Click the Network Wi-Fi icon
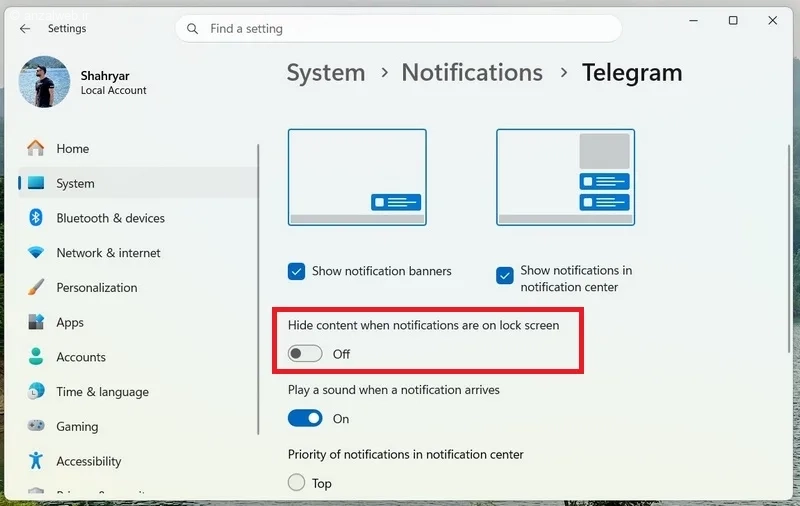This screenshot has height=506, width=800. pos(36,252)
